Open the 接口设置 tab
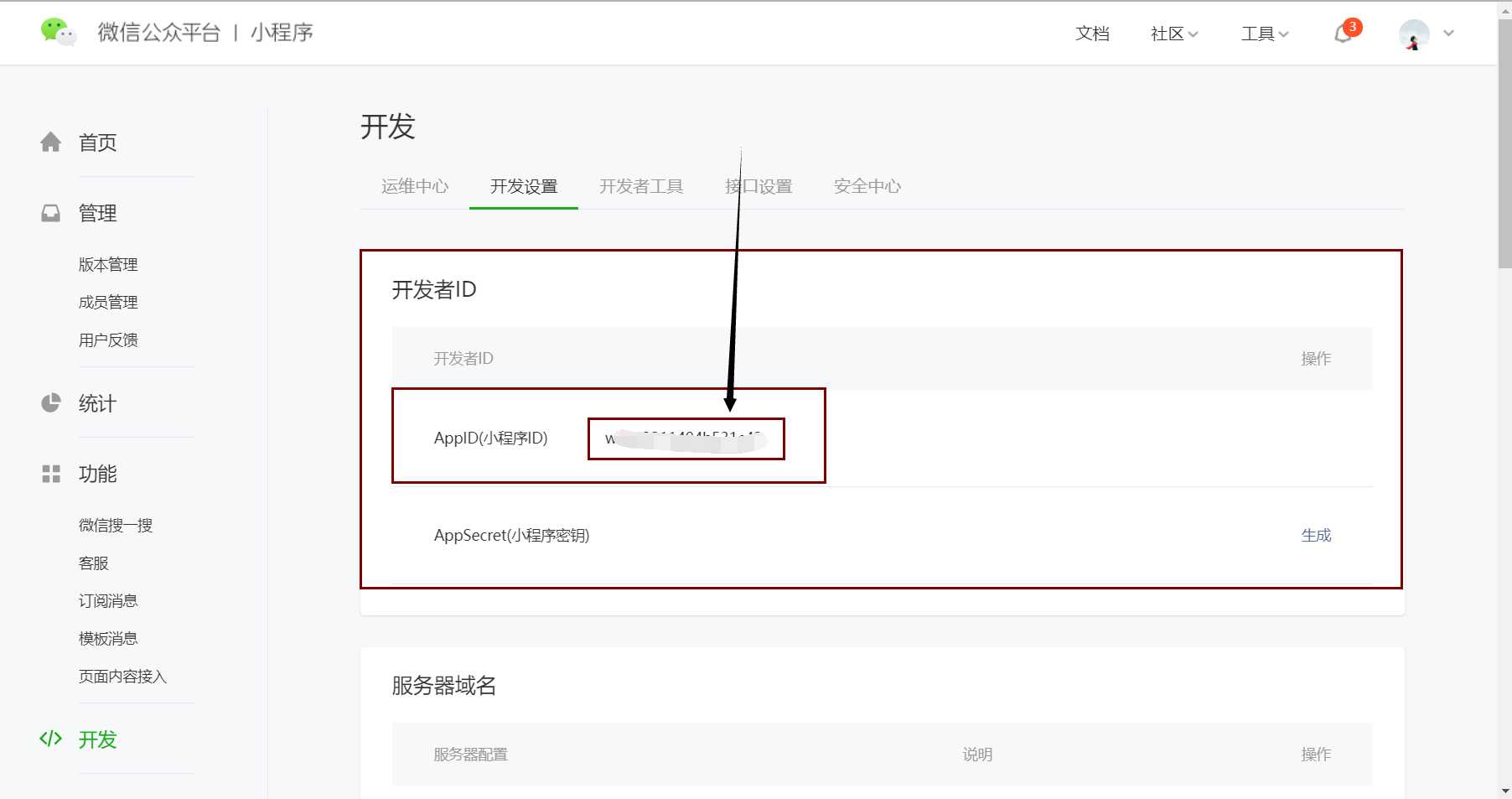This screenshot has height=799, width=1512. tap(759, 186)
